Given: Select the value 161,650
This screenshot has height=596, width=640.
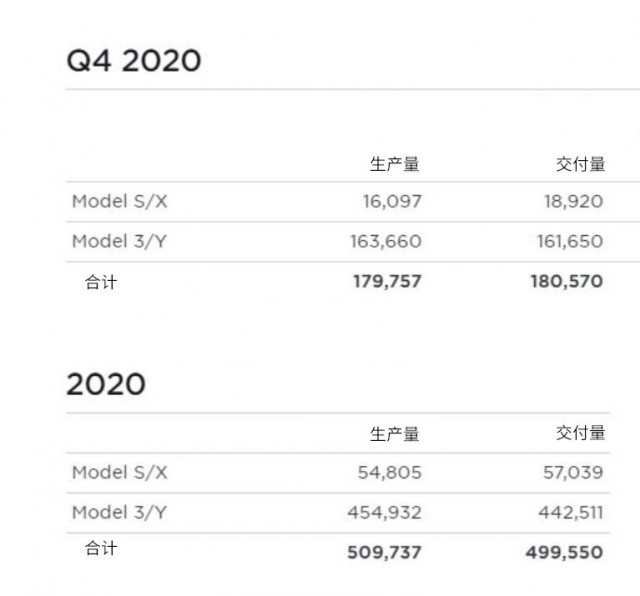Looking at the screenshot, I should [570, 242].
